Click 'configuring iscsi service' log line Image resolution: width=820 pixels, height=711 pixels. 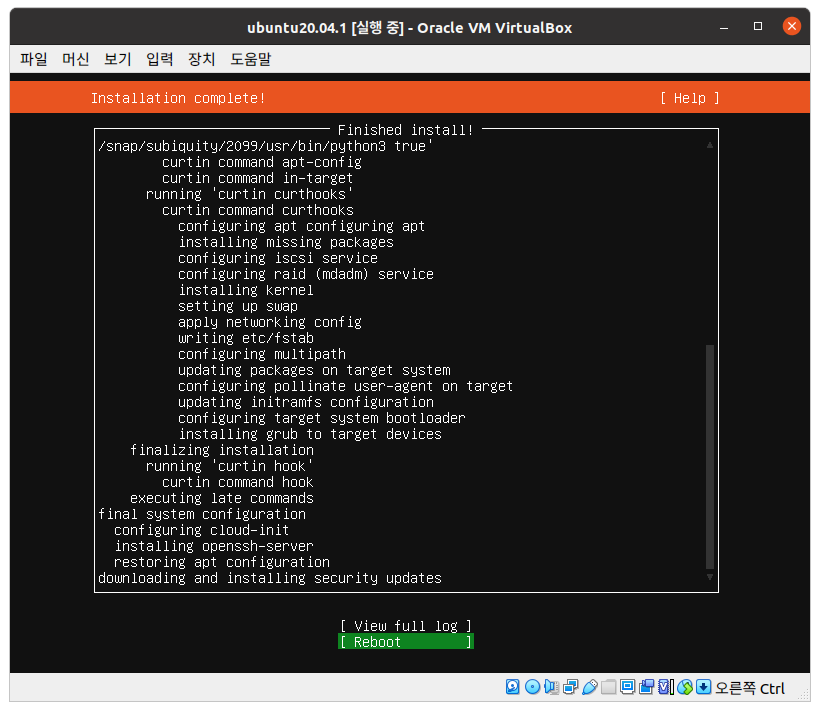278,258
